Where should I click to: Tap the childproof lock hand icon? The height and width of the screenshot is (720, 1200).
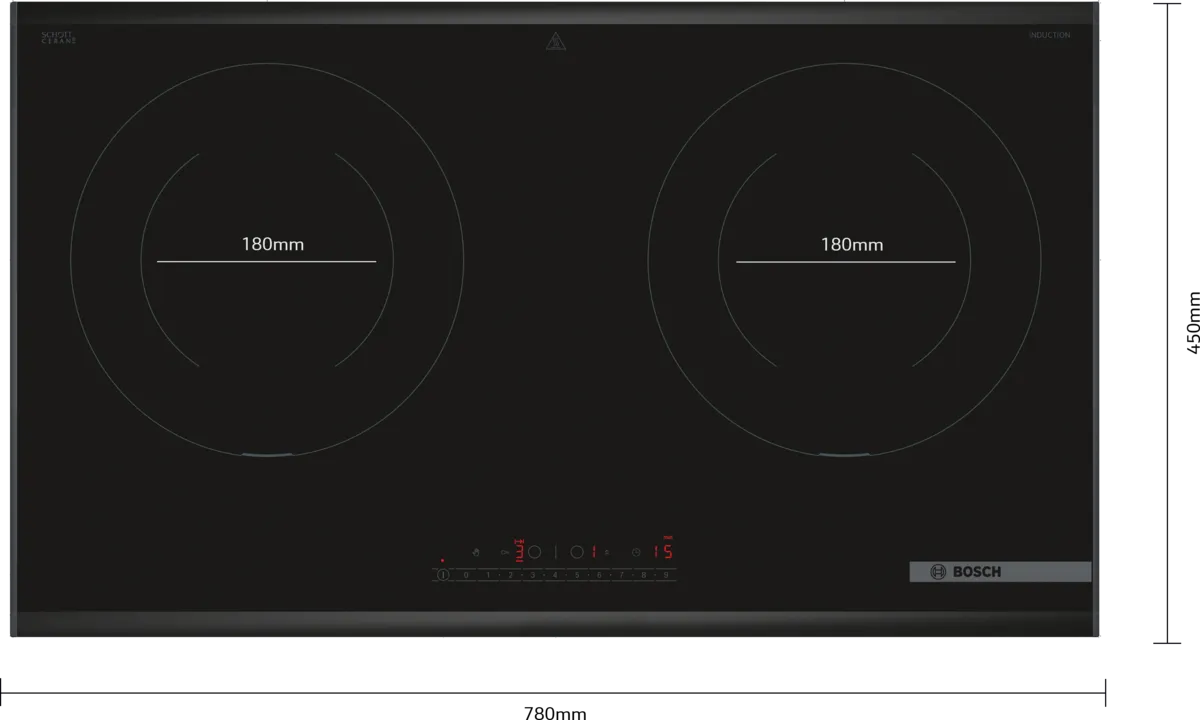point(476,552)
